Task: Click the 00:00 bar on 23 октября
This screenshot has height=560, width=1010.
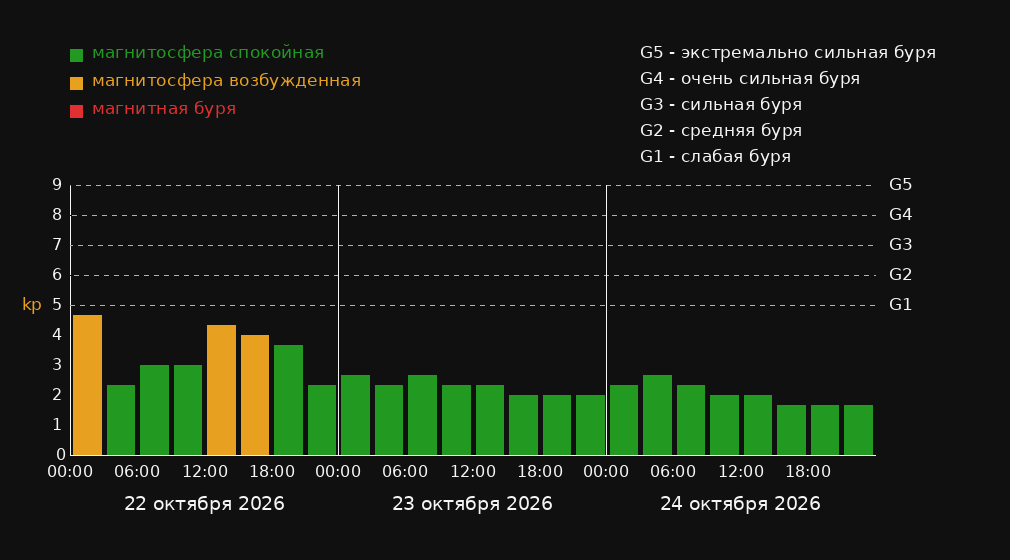Action: [x=356, y=415]
